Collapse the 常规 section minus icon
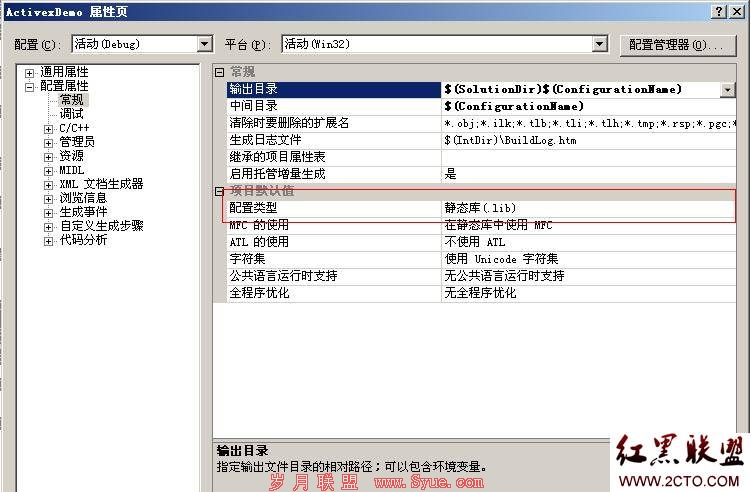751x492 pixels. tap(219, 72)
